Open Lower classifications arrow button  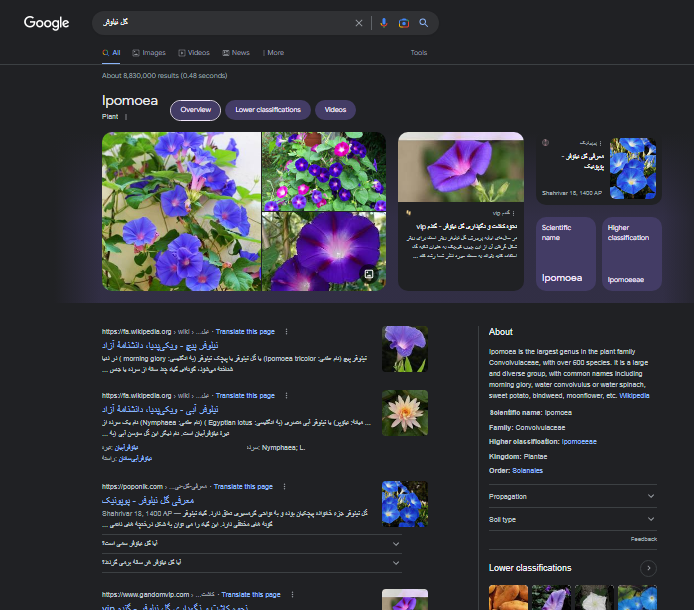coord(648,568)
